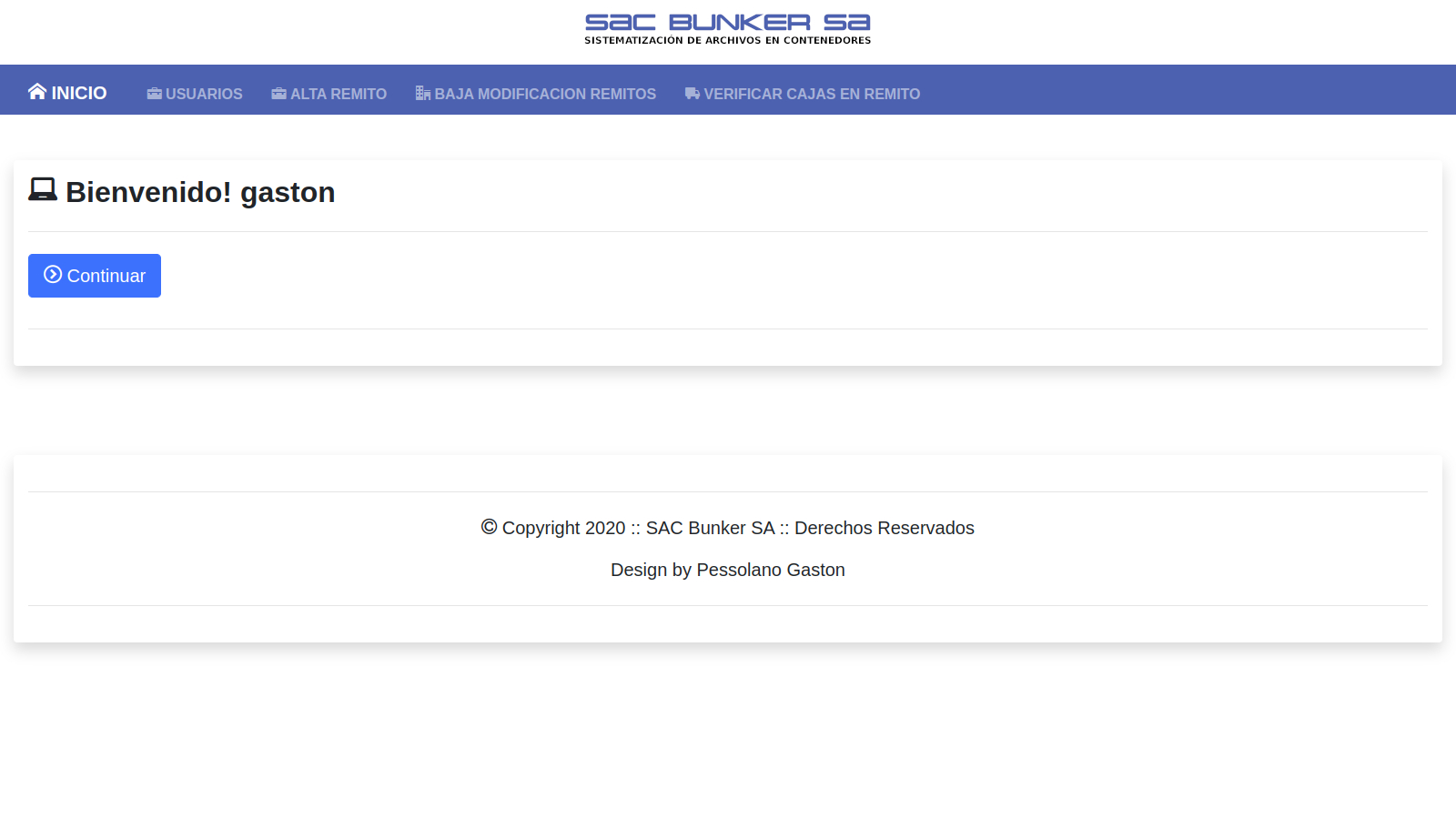Click the copyright symbol in the footer
Screen dimensions: 1456x819
(x=489, y=527)
